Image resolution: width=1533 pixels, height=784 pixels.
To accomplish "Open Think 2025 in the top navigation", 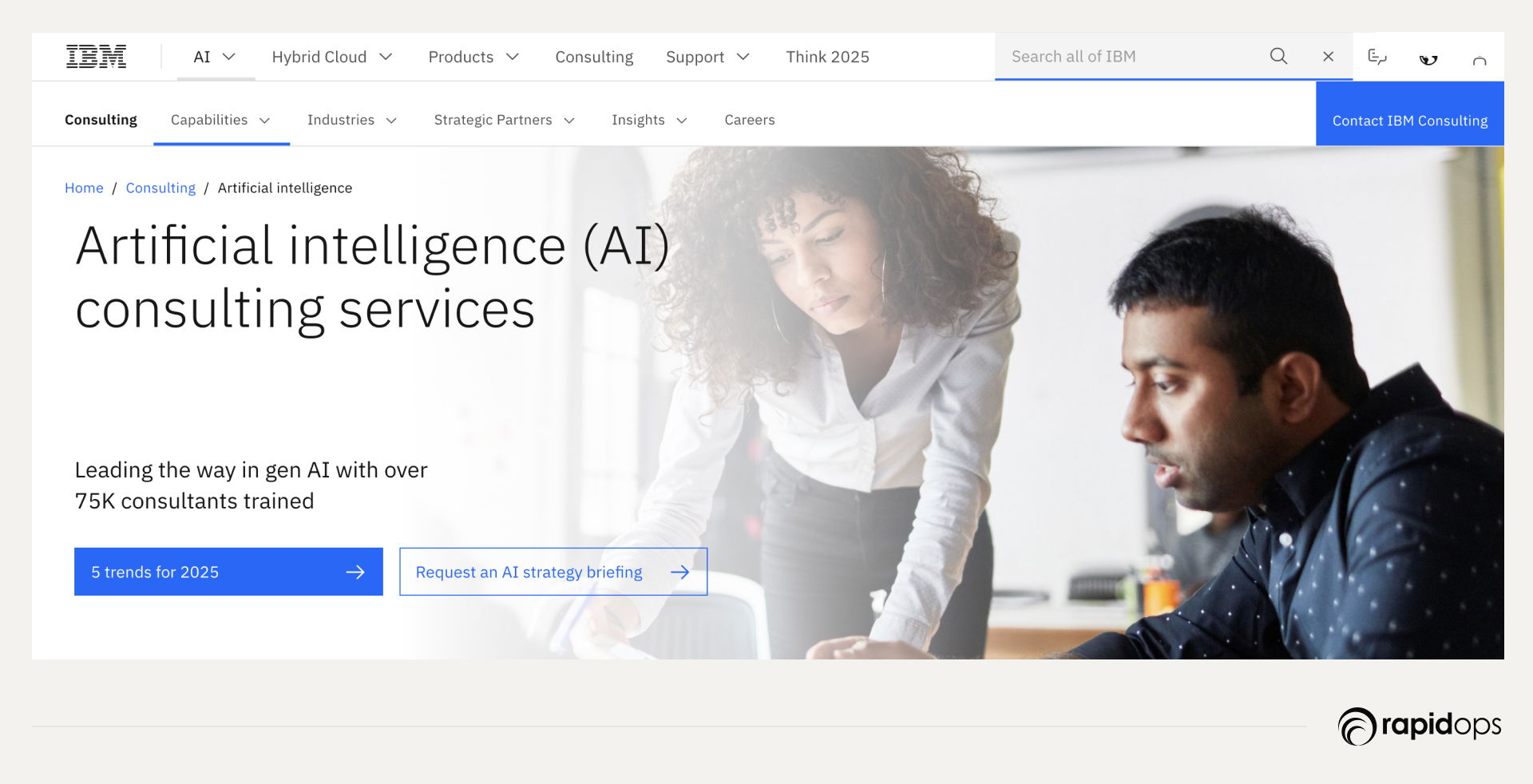I will point(827,57).
